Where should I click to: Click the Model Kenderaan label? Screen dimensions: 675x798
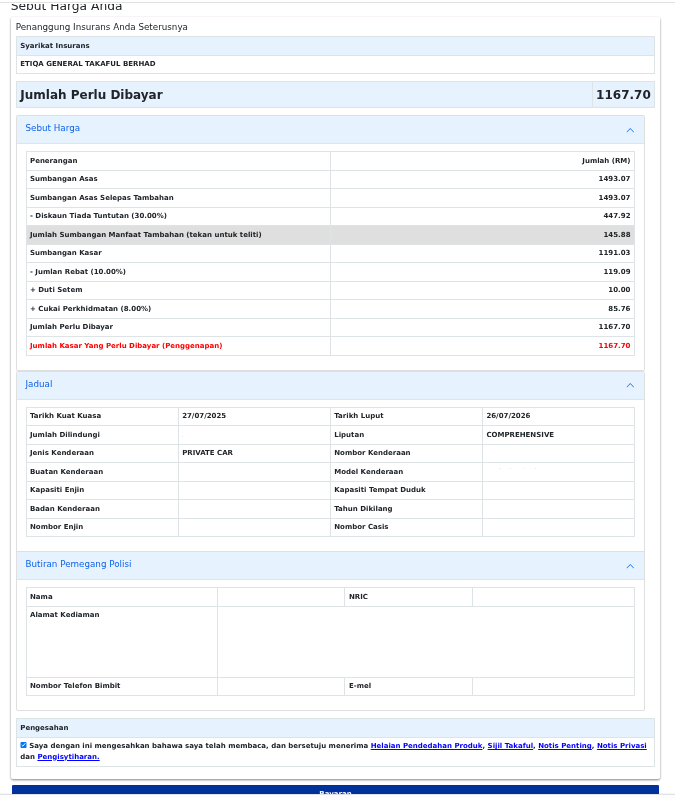(369, 472)
